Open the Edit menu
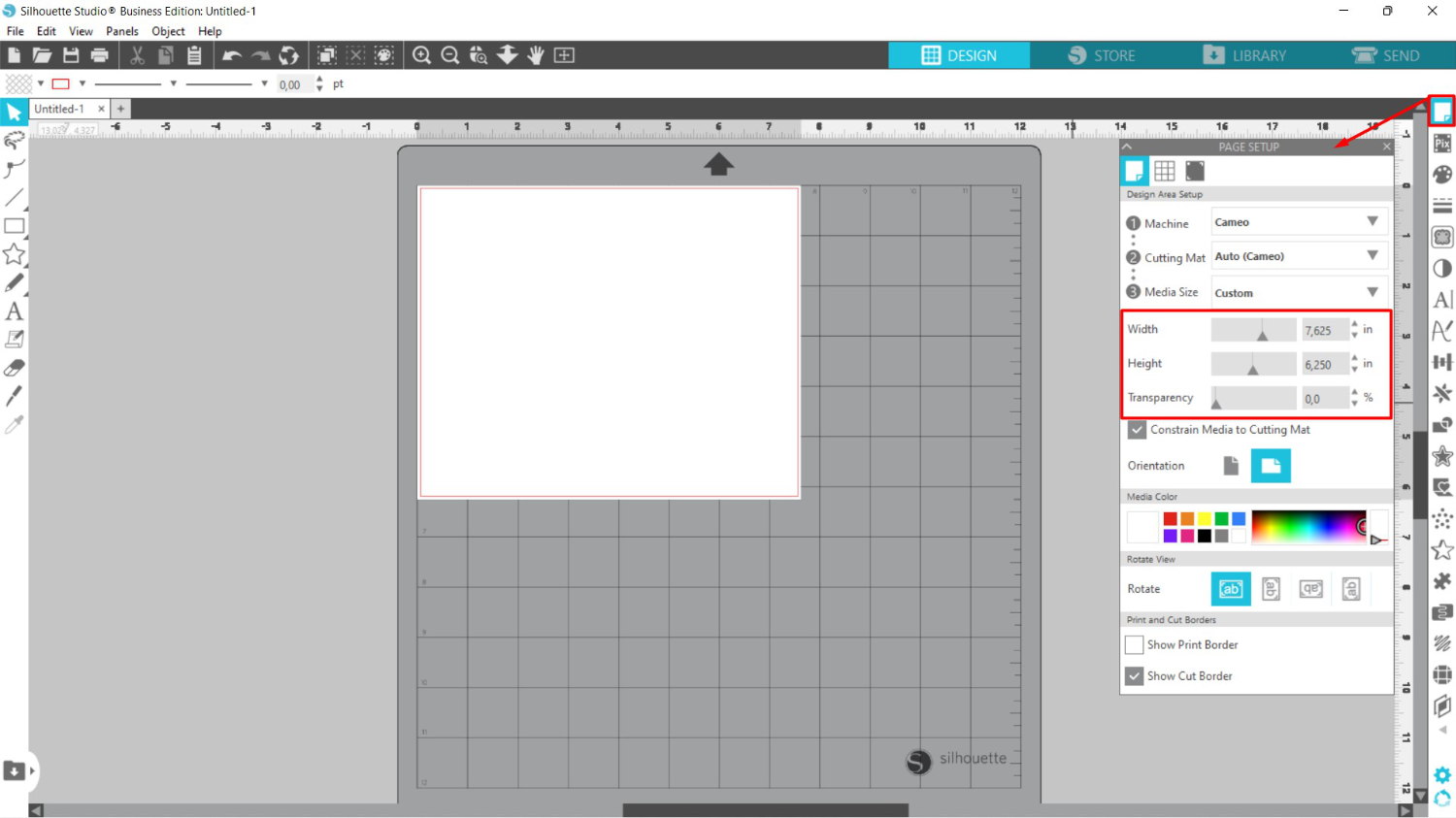This screenshot has width=1456, height=818. point(47,31)
